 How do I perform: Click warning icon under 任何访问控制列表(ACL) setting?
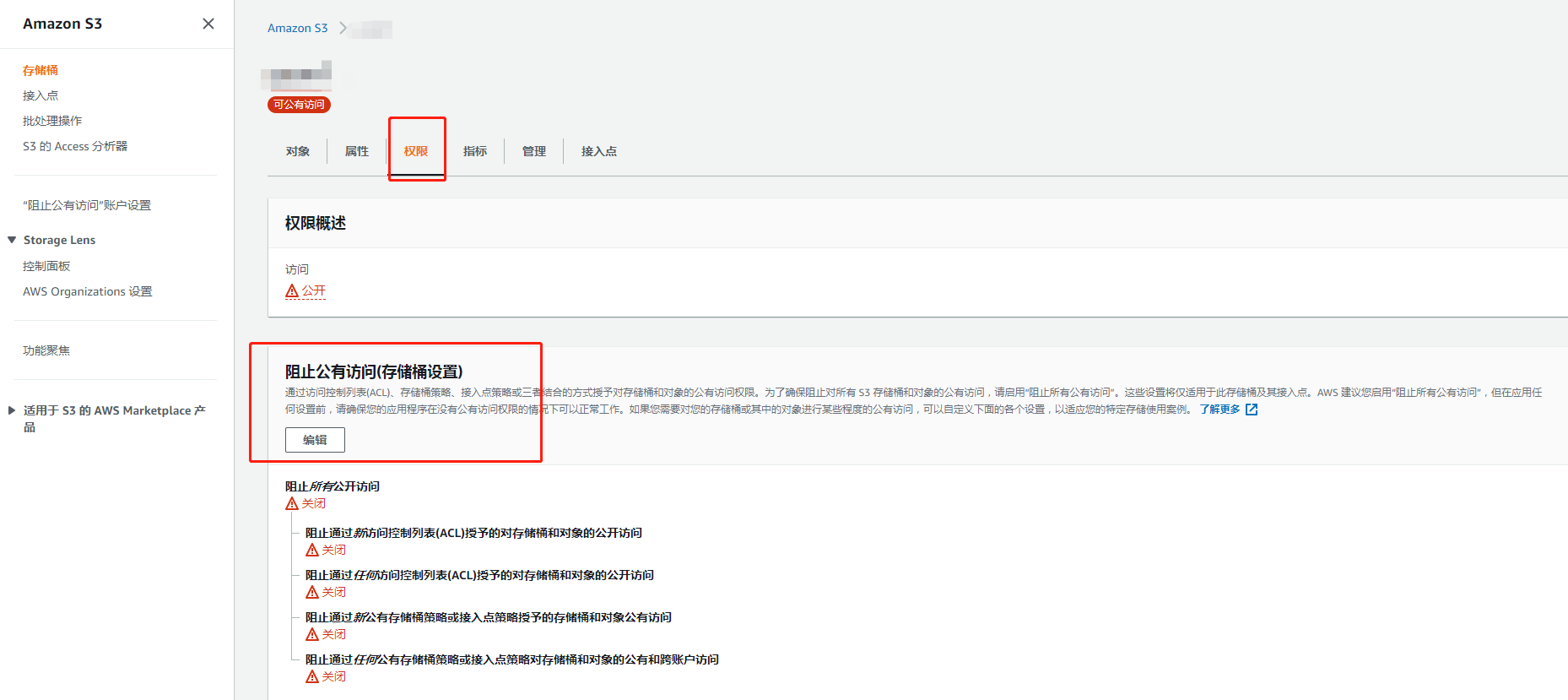(x=312, y=592)
